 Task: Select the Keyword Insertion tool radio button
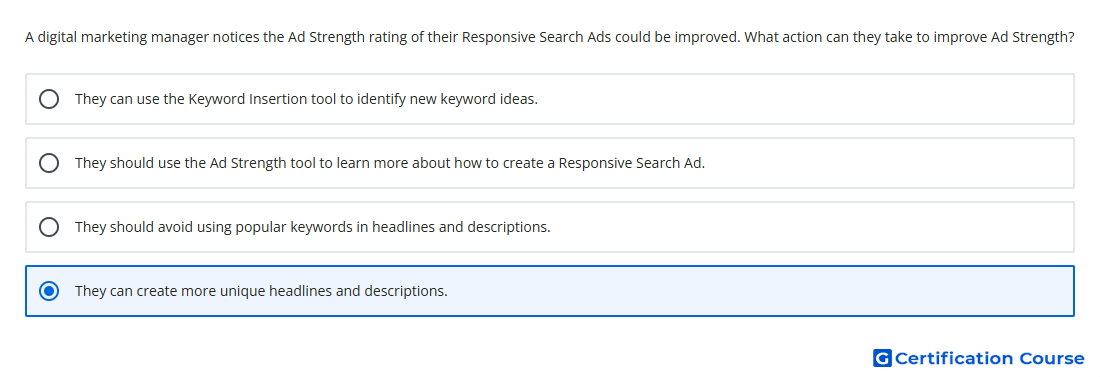(x=49, y=99)
